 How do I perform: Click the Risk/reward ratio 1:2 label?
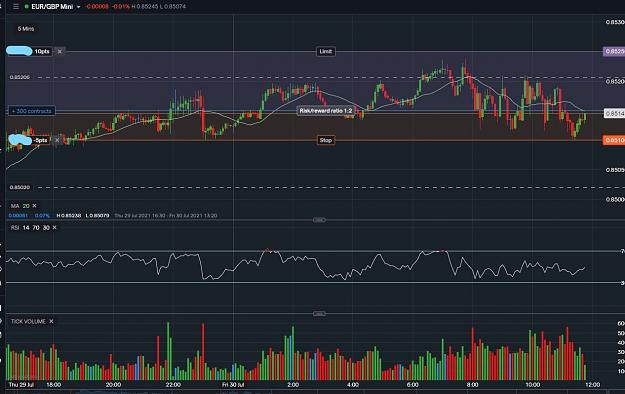pos(326,110)
